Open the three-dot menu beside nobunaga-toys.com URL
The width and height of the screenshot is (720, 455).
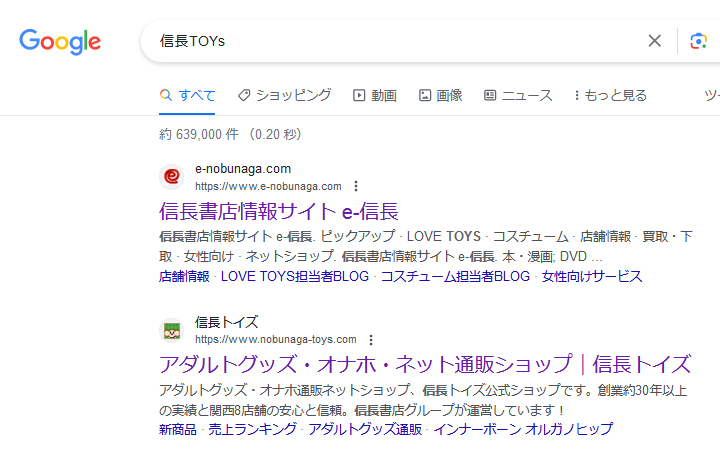371,340
